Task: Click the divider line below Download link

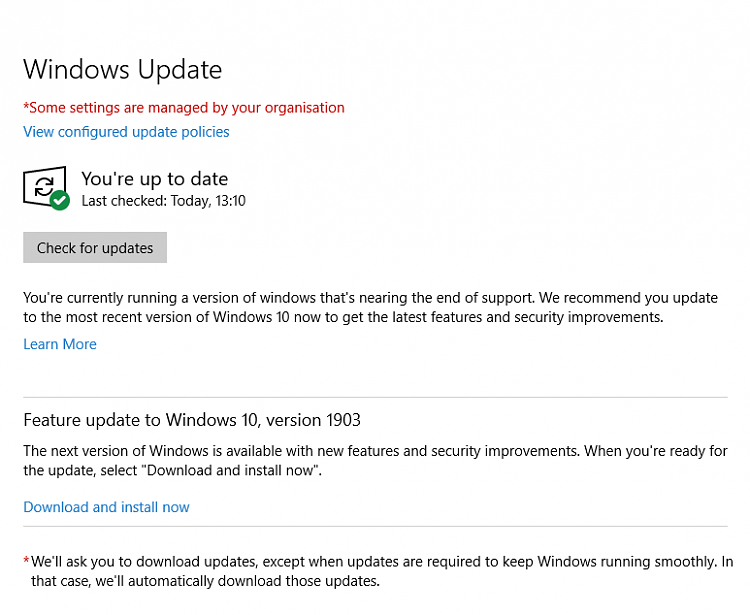Action: point(375,527)
